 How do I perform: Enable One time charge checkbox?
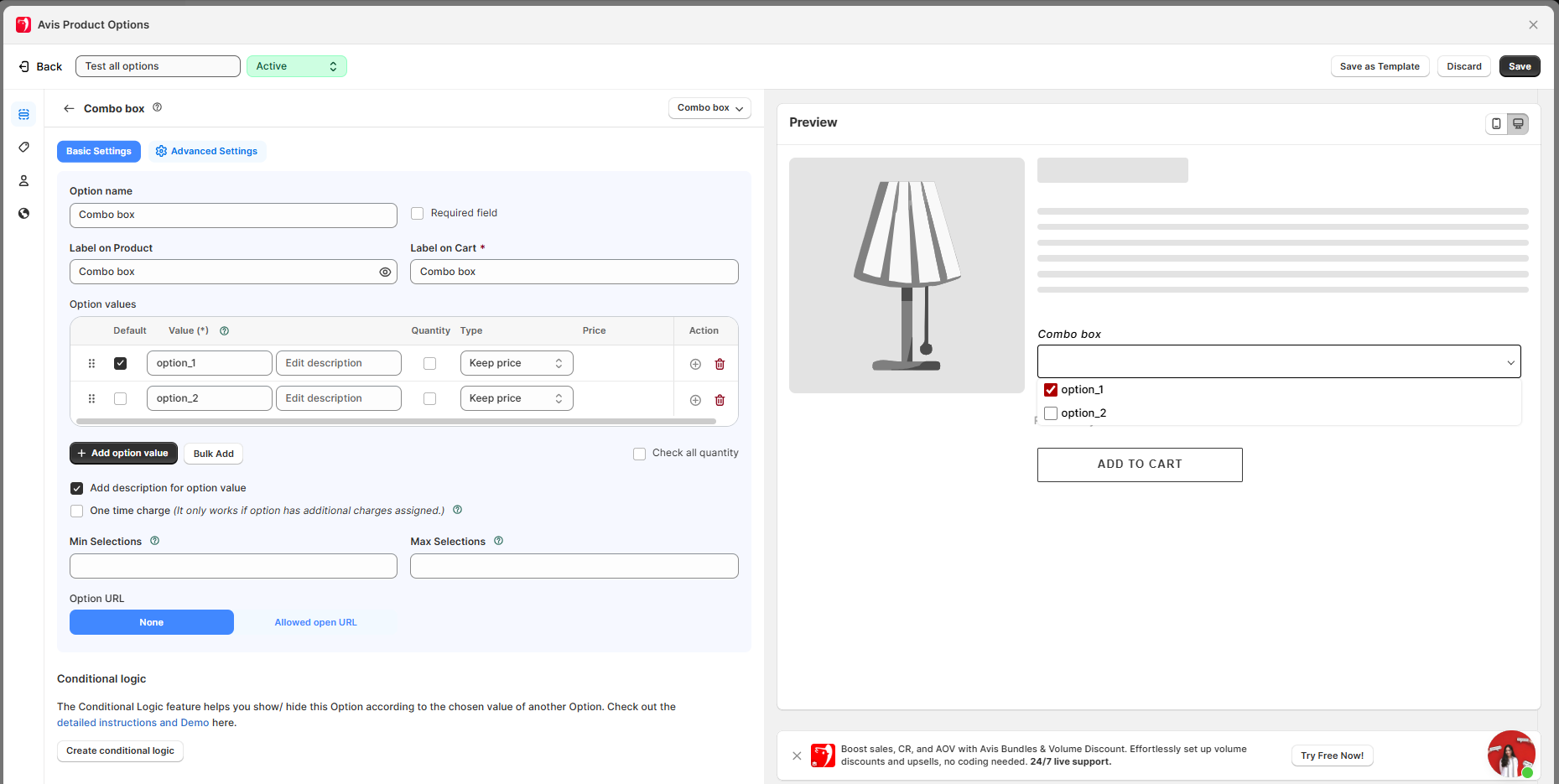pyautogui.click(x=77, y=511)
